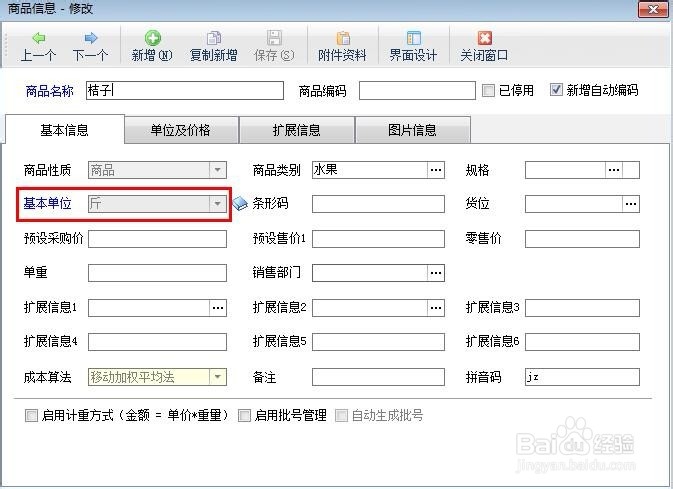Screen dimensions: 673x489
Task: Click the 拼音码 field showing jz
Action: coord(582,377)
